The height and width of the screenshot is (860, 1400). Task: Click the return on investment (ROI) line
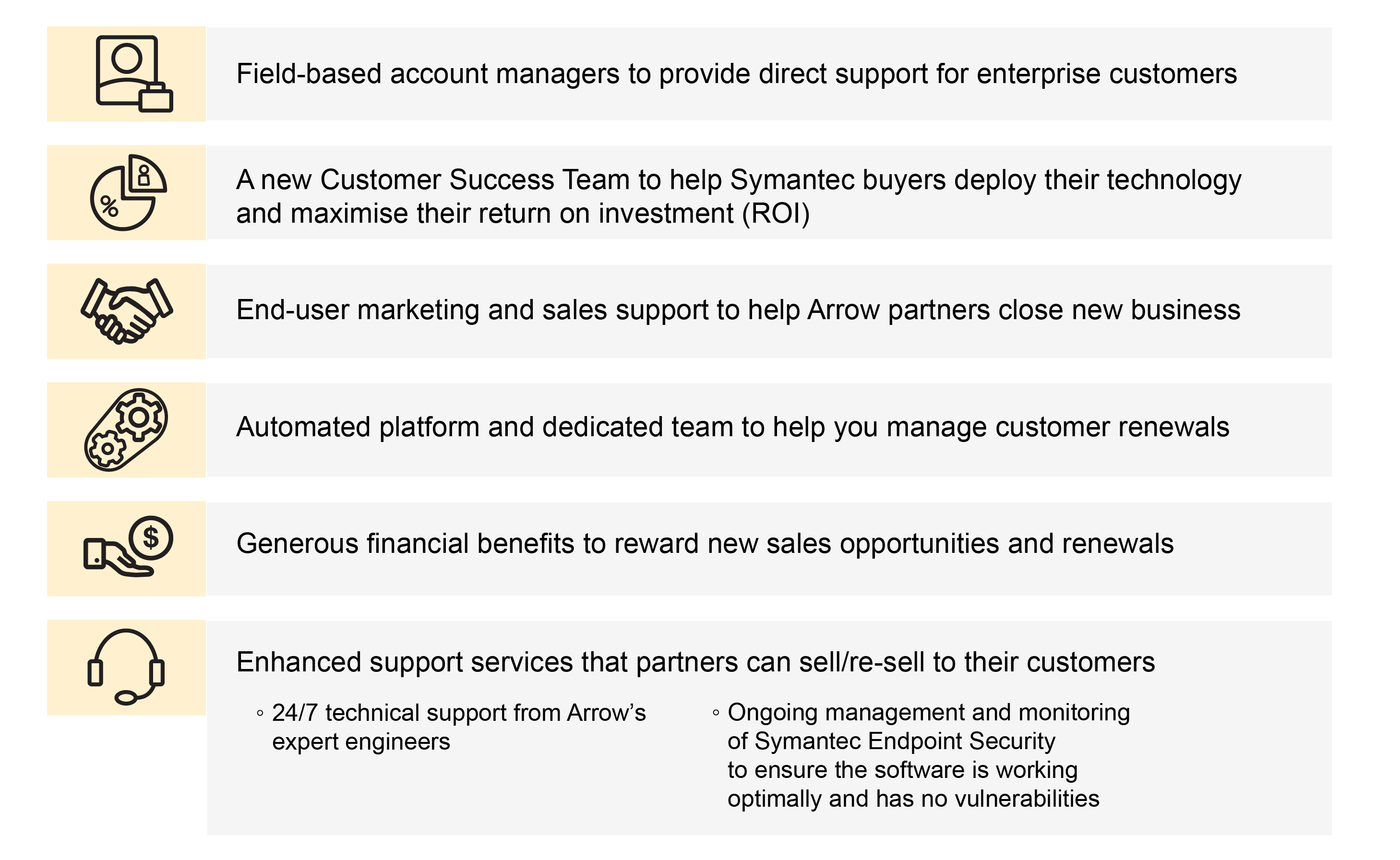coord(523,214)
